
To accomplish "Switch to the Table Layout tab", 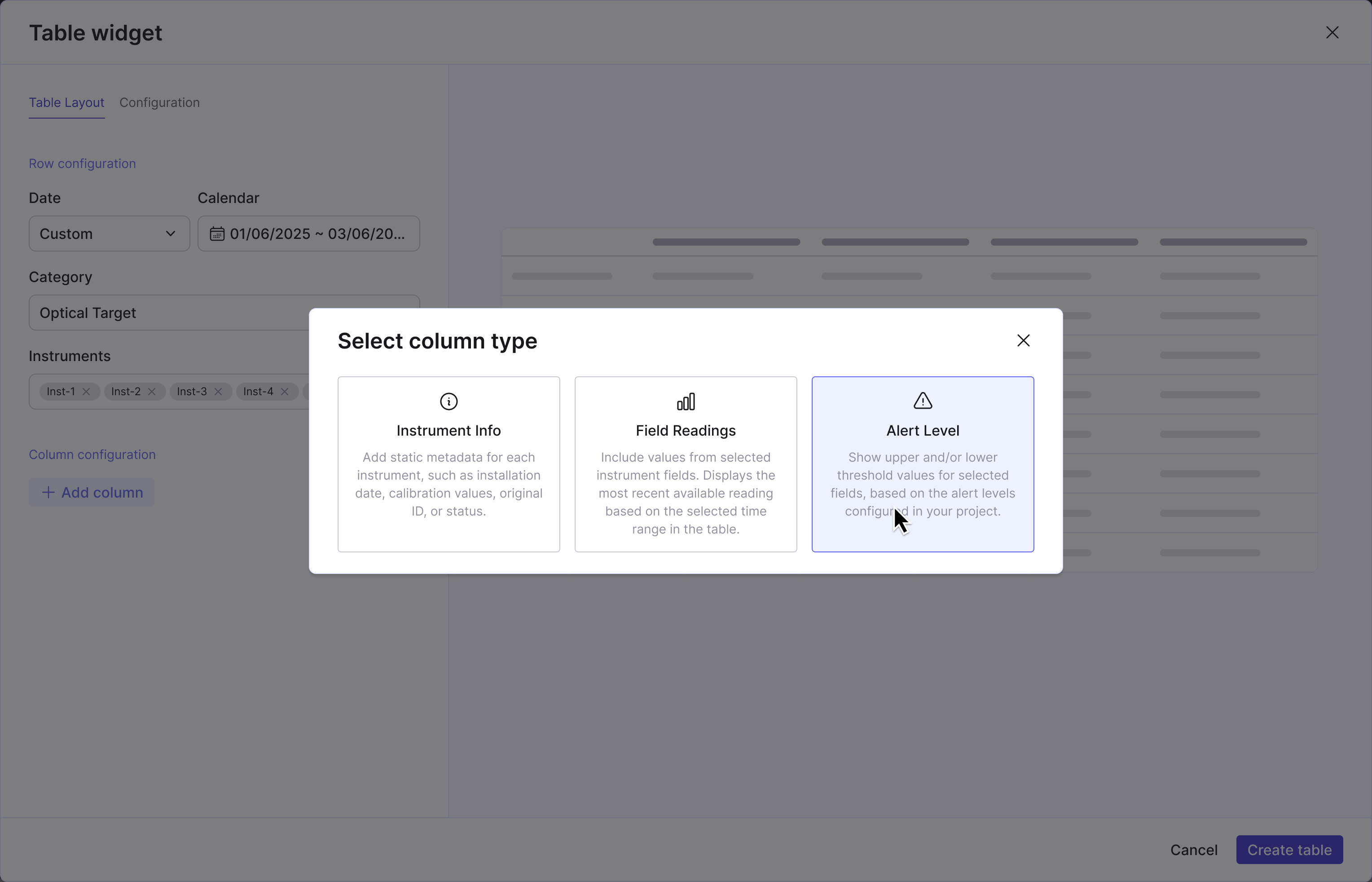I will tap(66, 102).
